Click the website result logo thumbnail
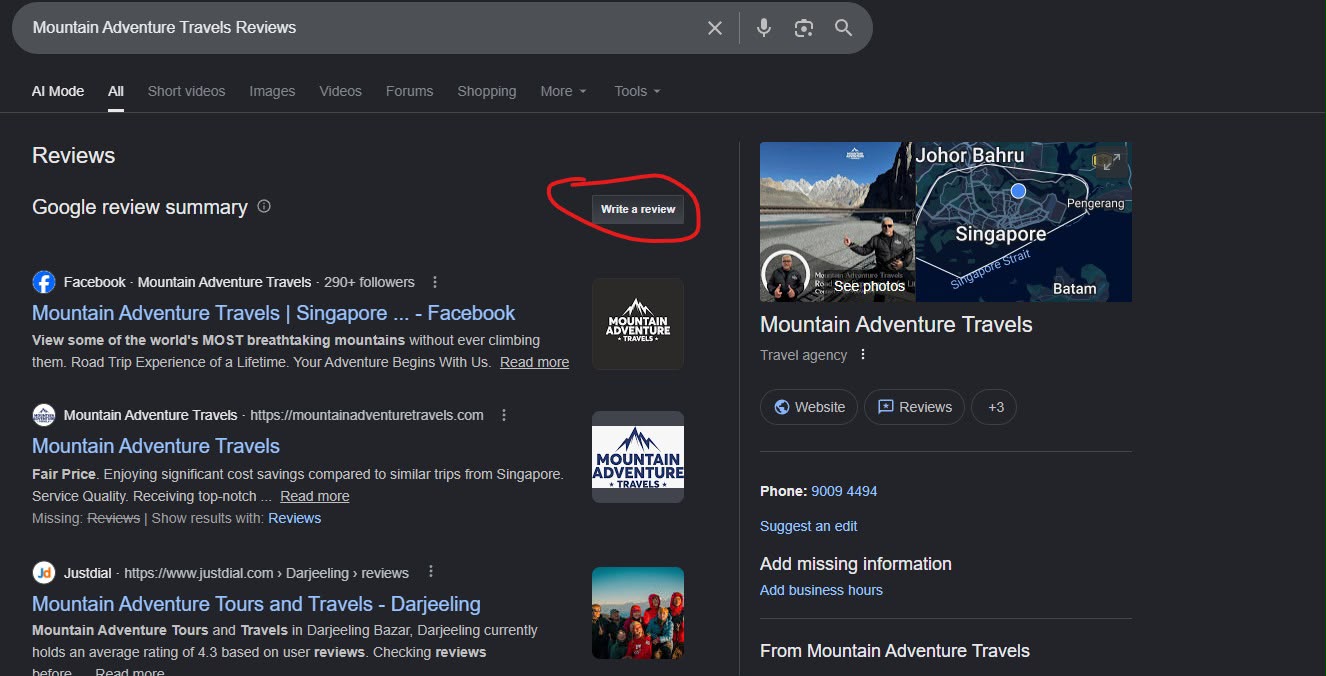The height and width of the screenshot is (676, 1326). (638, 457)
